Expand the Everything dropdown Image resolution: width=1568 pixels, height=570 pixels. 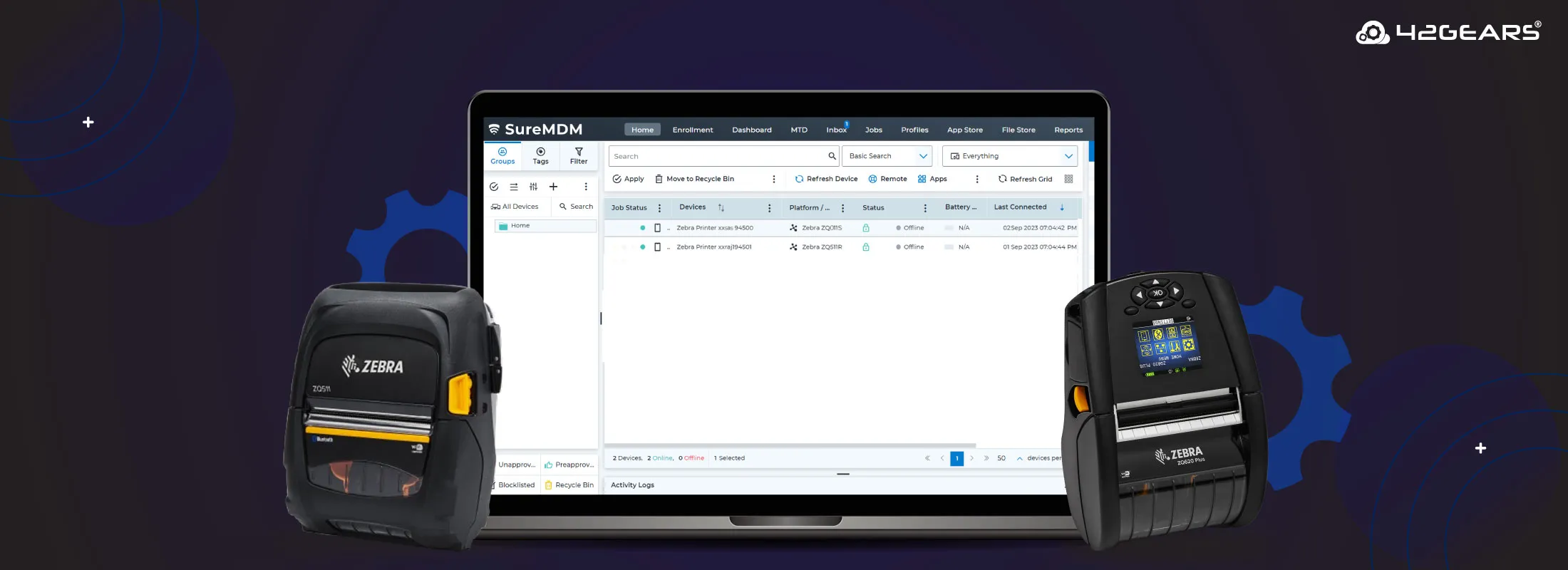pyautogui.click(x=1010, y=156)
